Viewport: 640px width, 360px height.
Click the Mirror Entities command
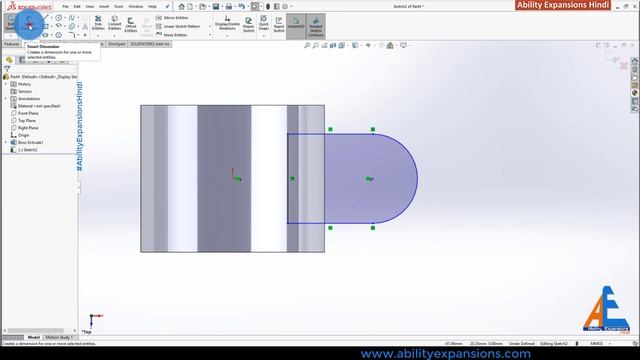click(172, 18)
